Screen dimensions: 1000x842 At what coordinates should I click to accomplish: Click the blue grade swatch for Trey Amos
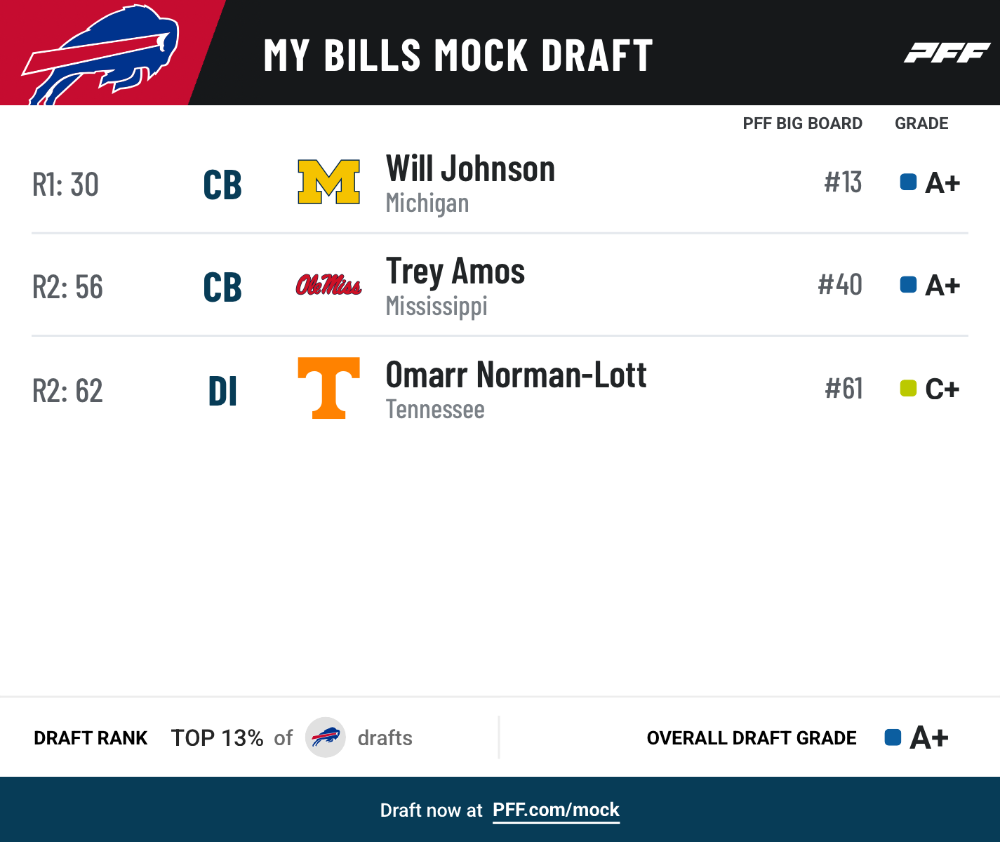[908, 284]
